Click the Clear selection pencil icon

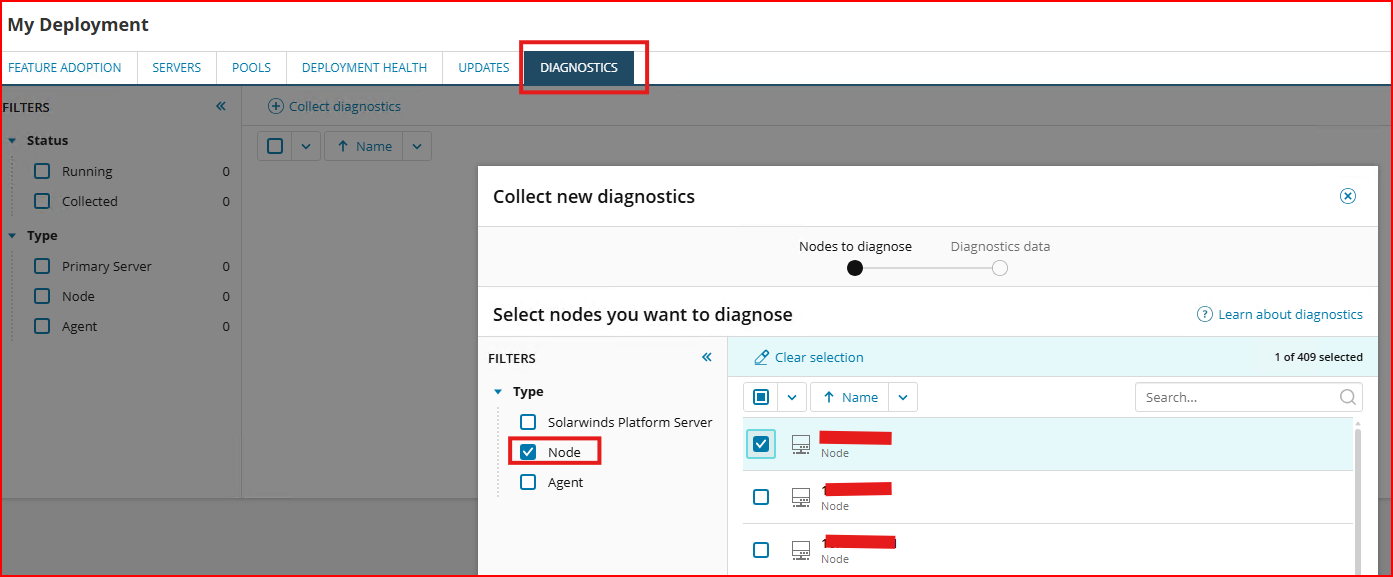pos(762,357)
